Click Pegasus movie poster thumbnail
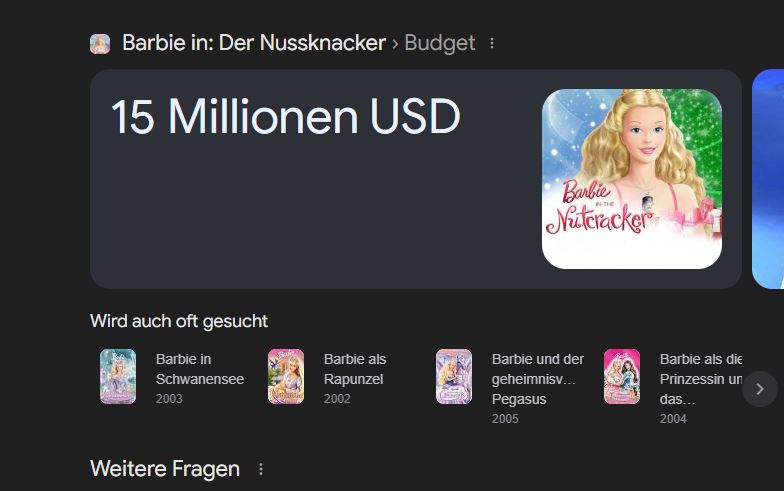 point(454,376)
